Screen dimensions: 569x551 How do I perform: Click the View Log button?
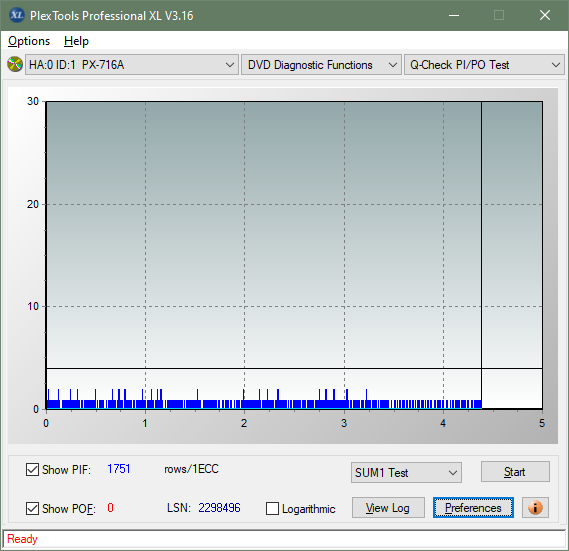click(x=388, y=507)
